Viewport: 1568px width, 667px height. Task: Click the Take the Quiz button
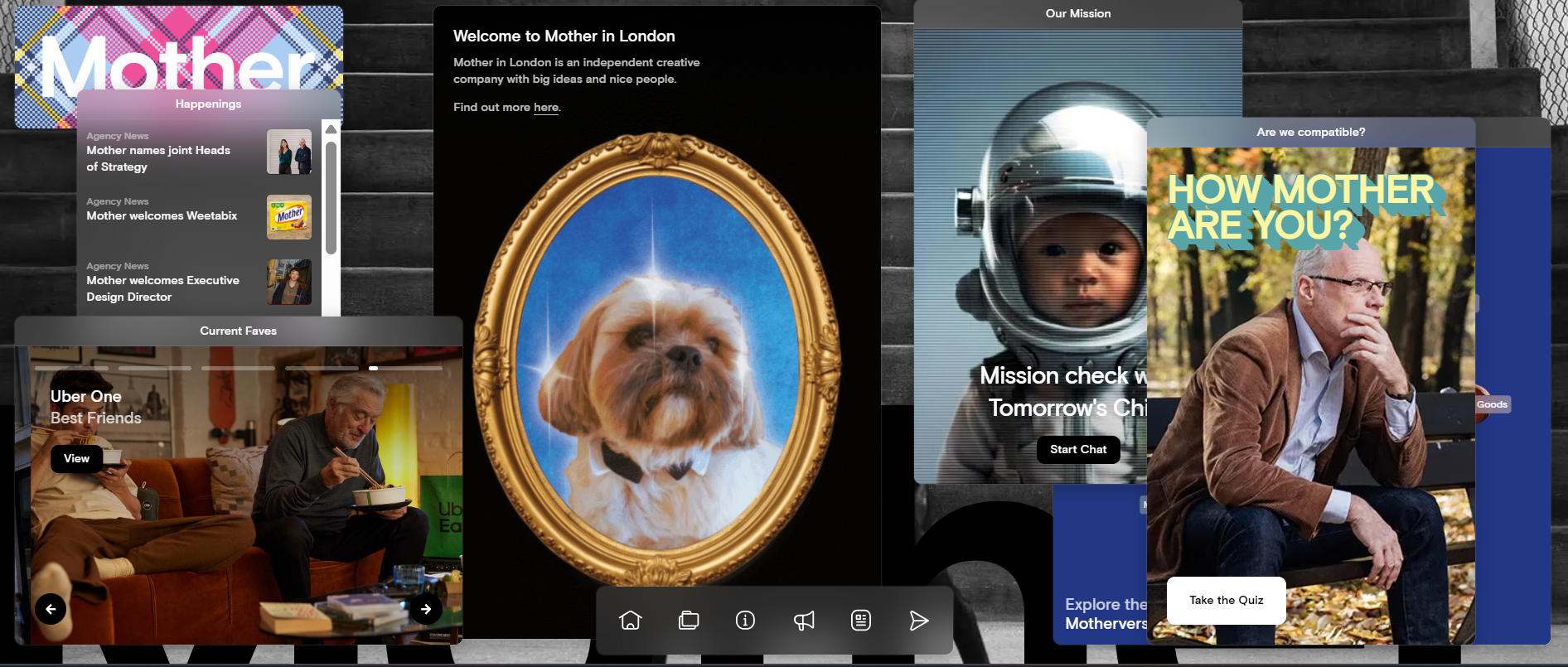(1227, 600)
